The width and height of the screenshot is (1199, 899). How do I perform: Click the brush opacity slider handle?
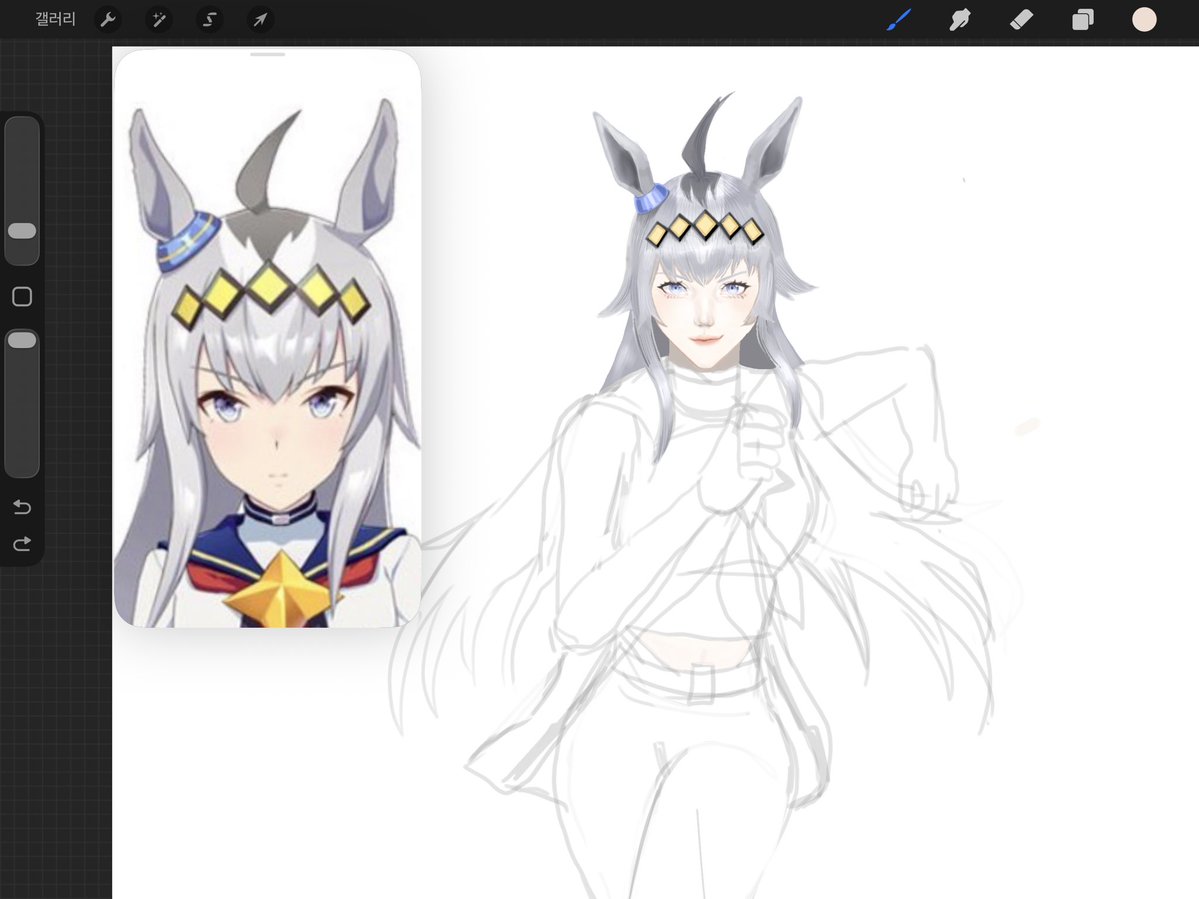click(22, 340)
